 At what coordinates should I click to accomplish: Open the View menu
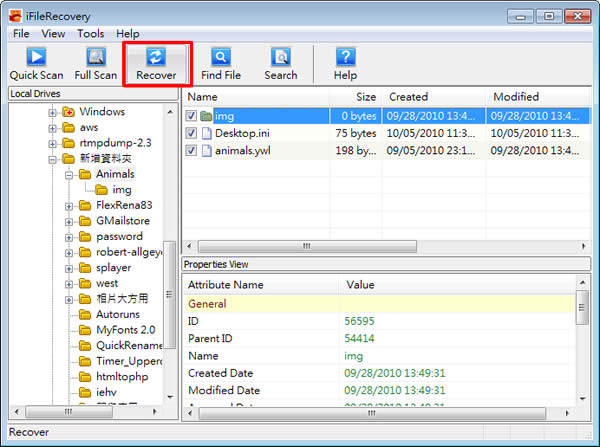click(x=53, y=34)
